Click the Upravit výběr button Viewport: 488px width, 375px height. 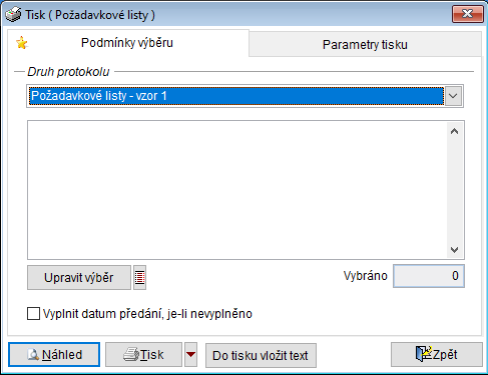[79, 277]
